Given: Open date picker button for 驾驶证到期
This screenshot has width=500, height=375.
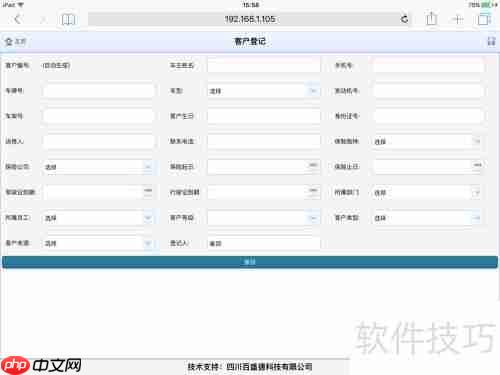Looking at the screenshot, I should [x=148, y=191].
